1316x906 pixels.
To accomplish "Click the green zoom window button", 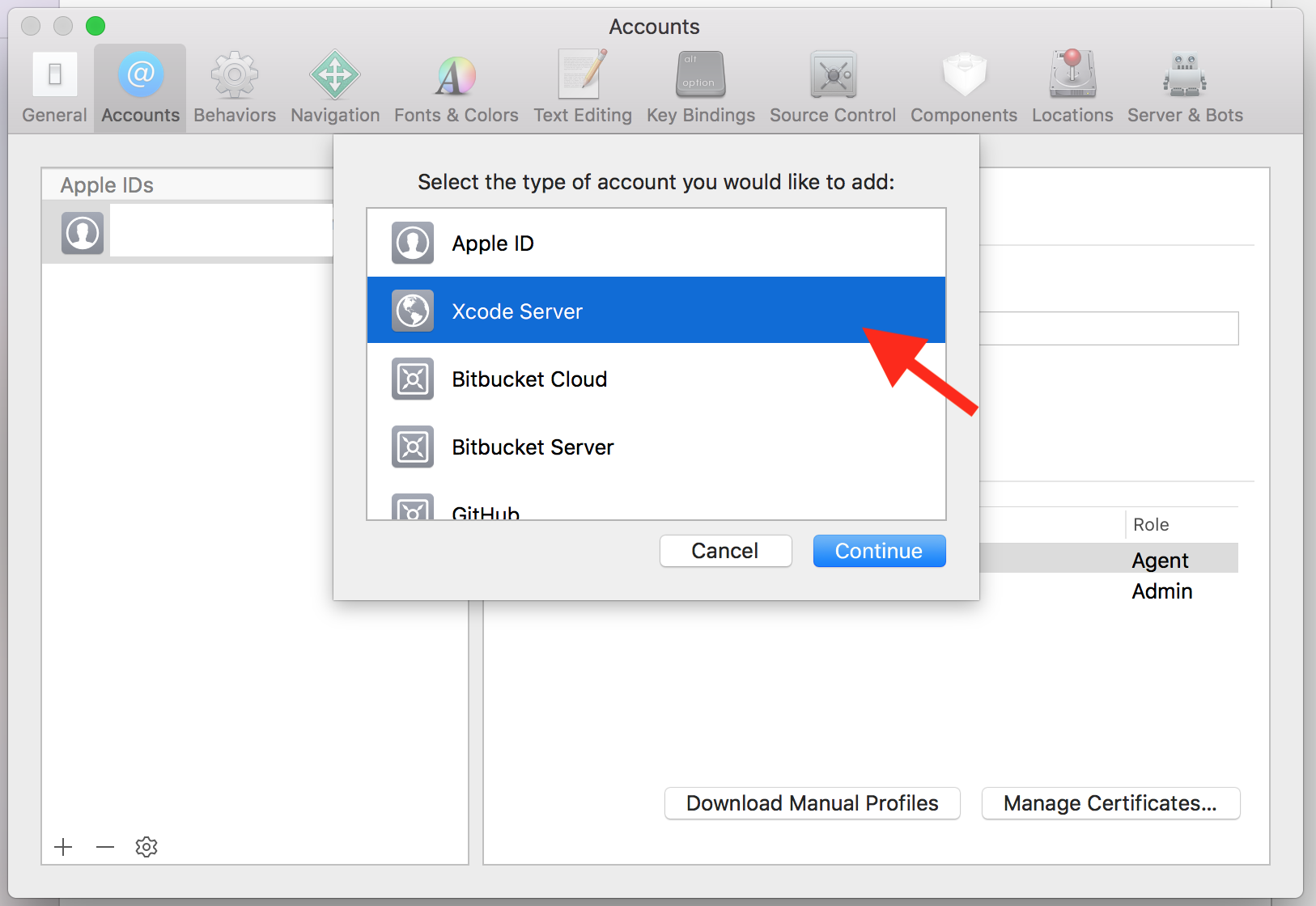I will coord(96,26).
